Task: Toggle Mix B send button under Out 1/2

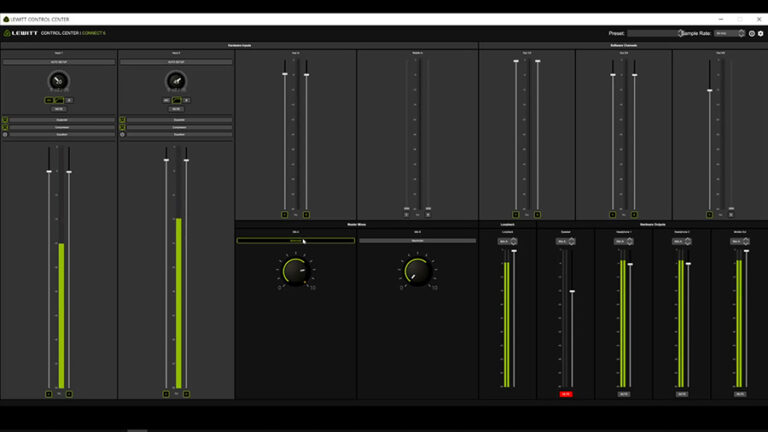Action: 537,215
